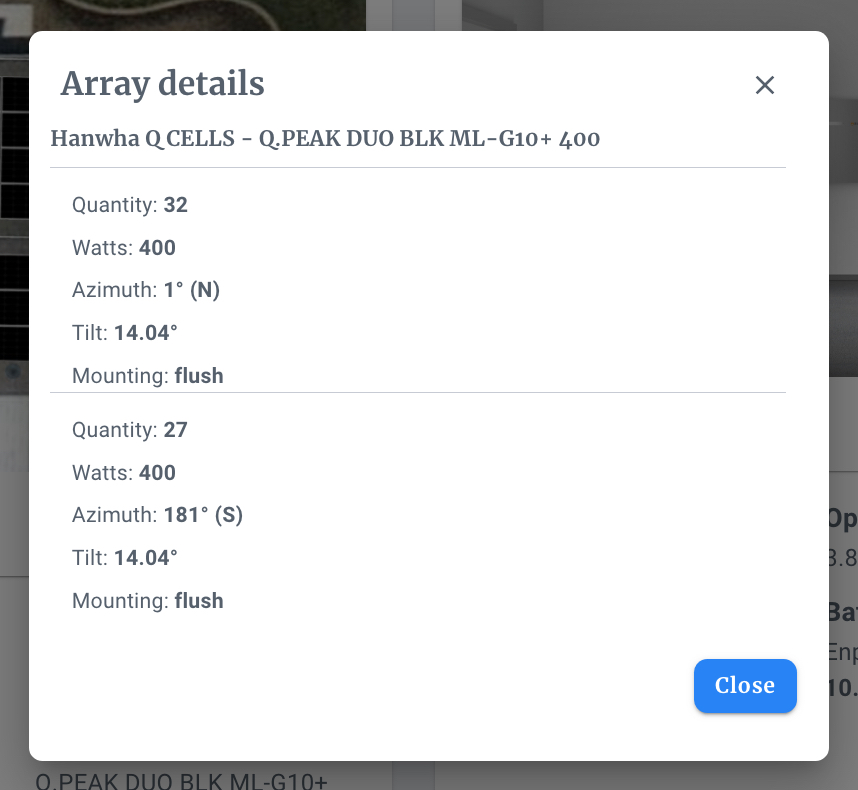Click the Quantity 27 row
This screenshot has width=858, height=790.
(x=130, y=430)
